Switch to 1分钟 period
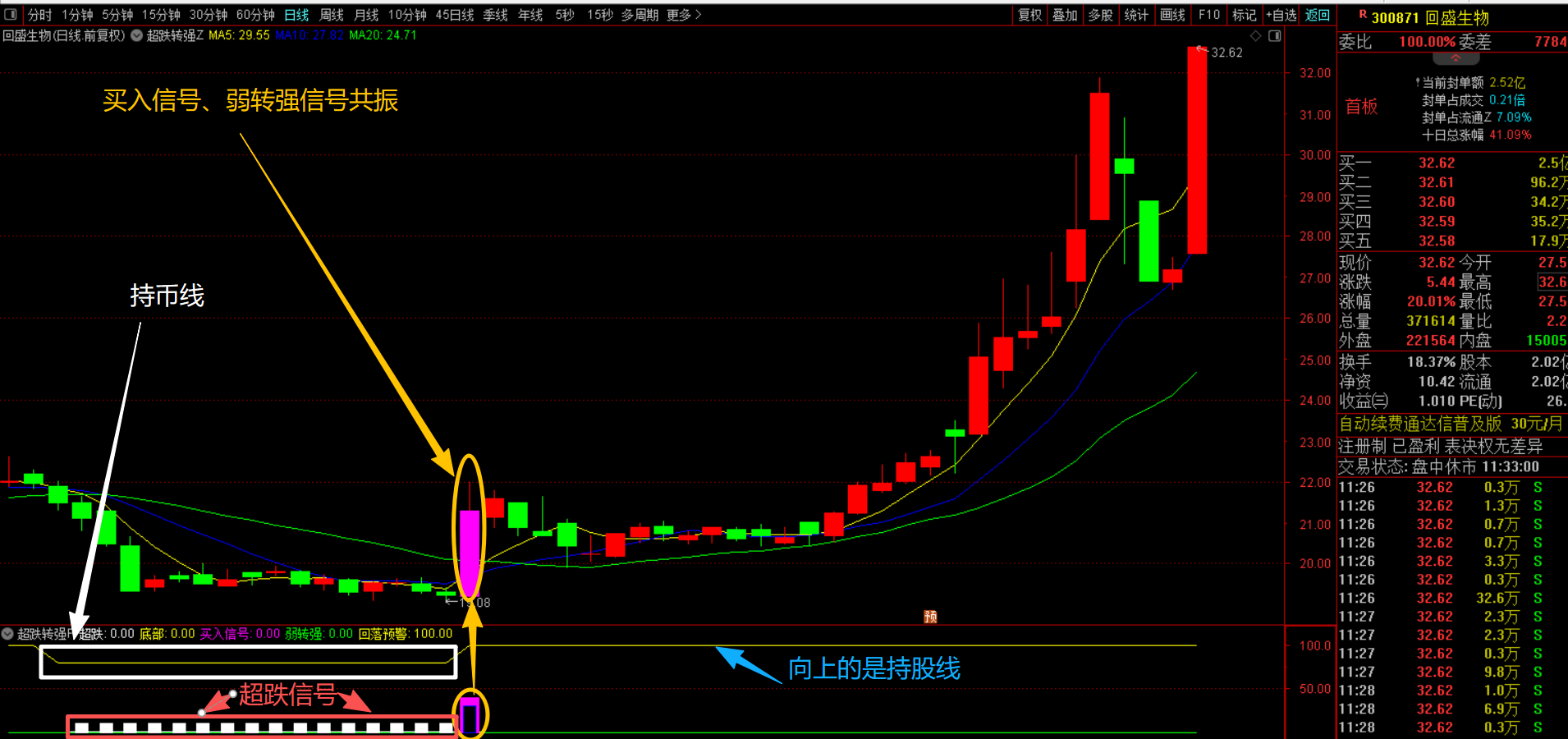The height and width of the screenshot is (739, 1568). point(77,15)
